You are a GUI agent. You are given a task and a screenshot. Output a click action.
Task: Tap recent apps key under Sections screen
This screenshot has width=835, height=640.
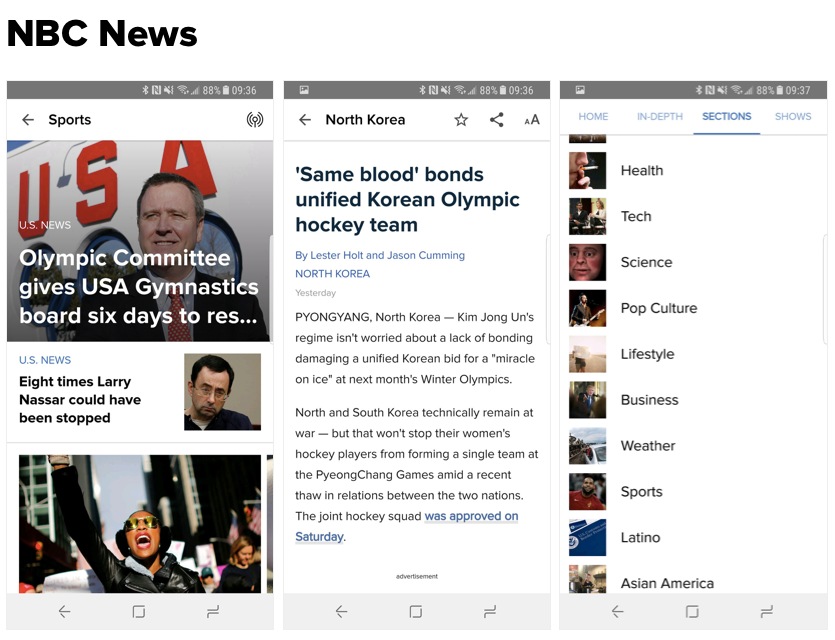(x=766, y=611)
